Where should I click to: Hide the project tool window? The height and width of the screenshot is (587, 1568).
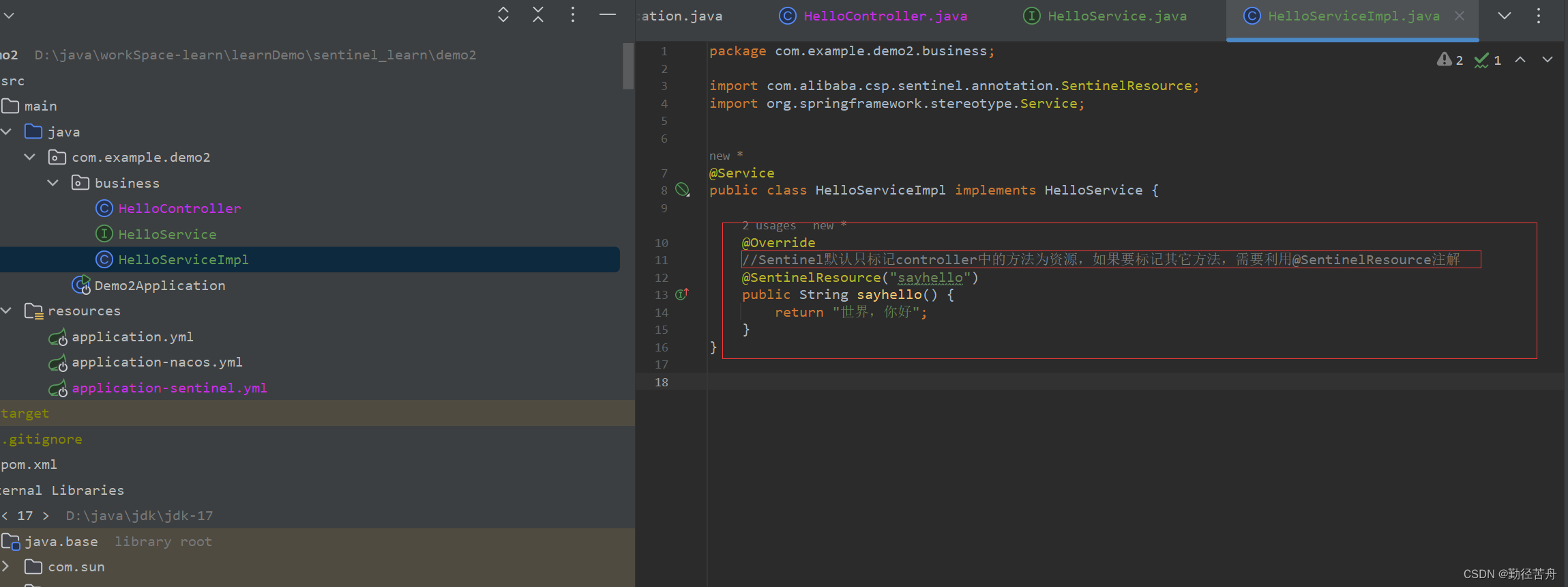(x=607, y=14)
